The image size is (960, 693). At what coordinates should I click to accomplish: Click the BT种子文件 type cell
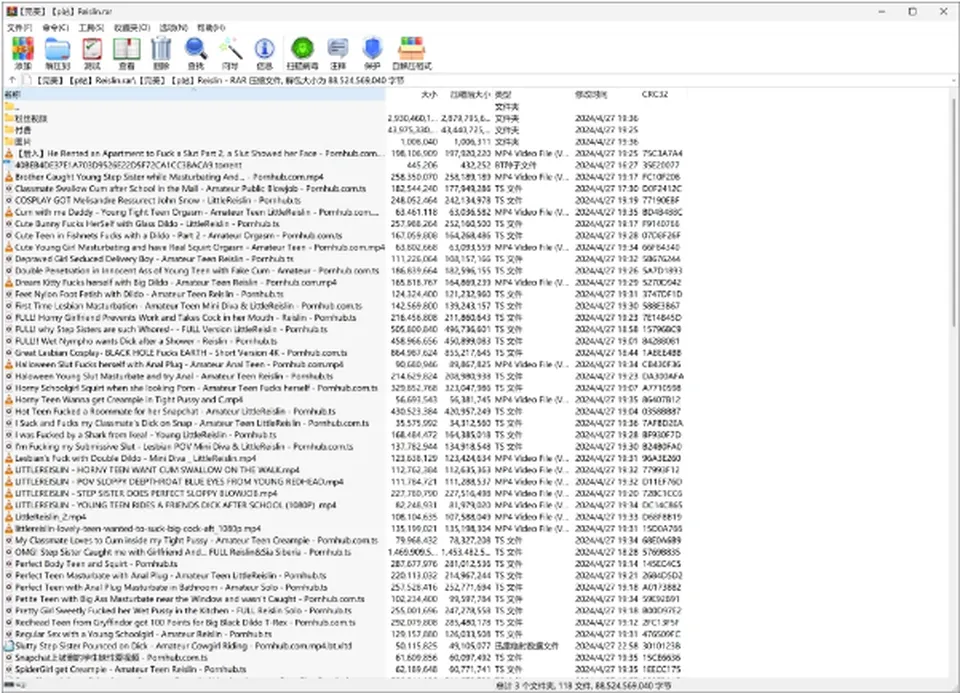tap(516, 165)
